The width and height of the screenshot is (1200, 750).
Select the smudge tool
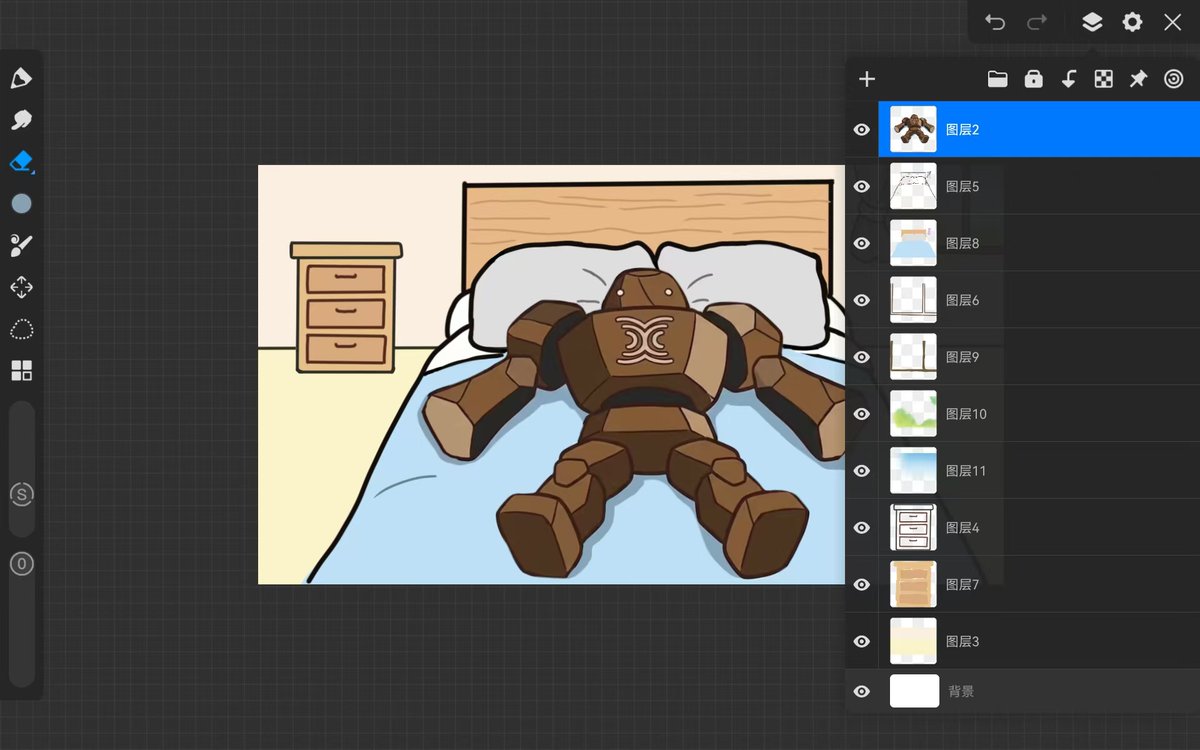point(21,120)
